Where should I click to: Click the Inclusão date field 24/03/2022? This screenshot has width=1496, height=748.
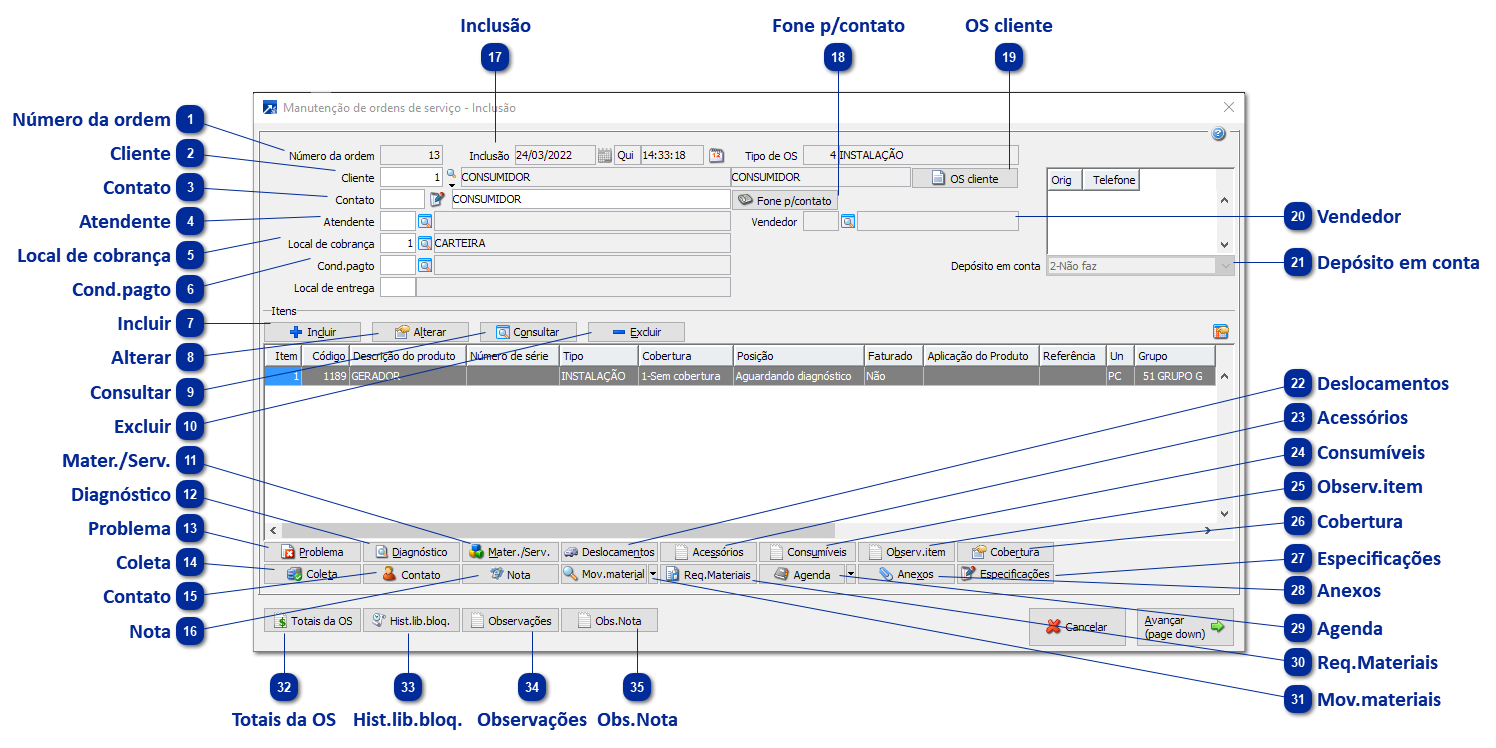(x=555, y=155)
